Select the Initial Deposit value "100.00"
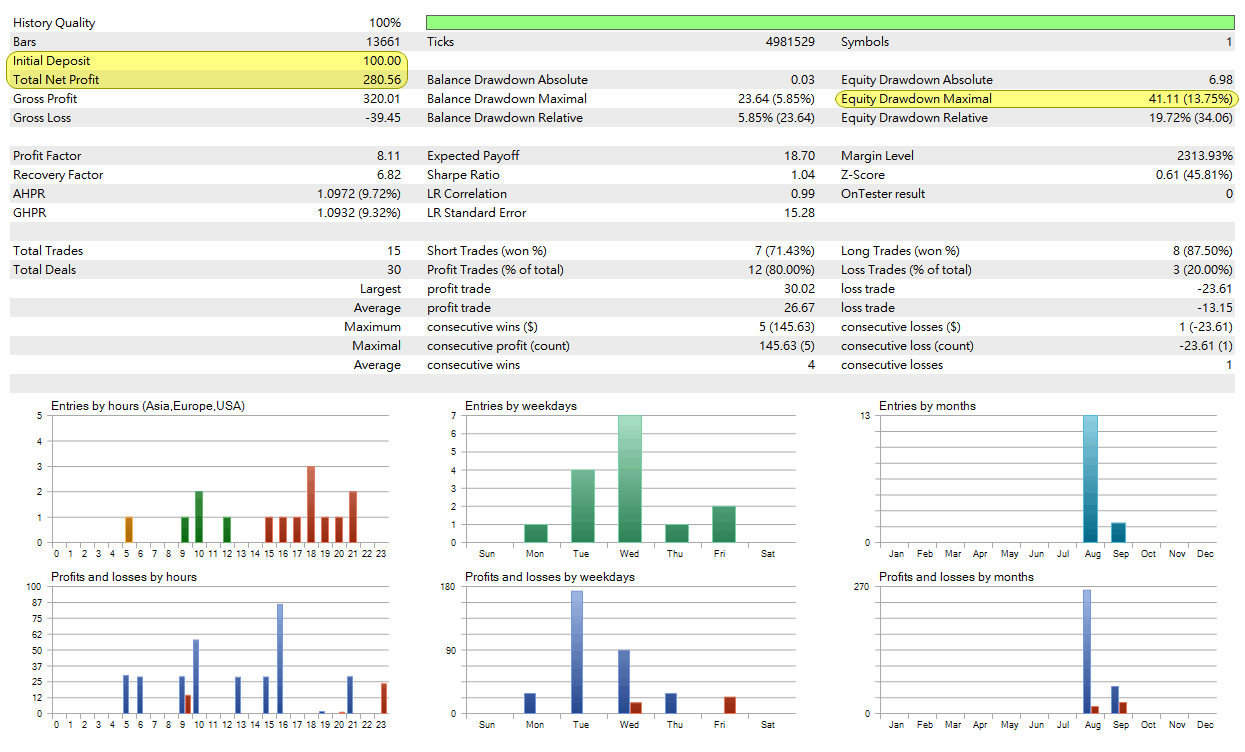1245x752 pixels. 382,61
